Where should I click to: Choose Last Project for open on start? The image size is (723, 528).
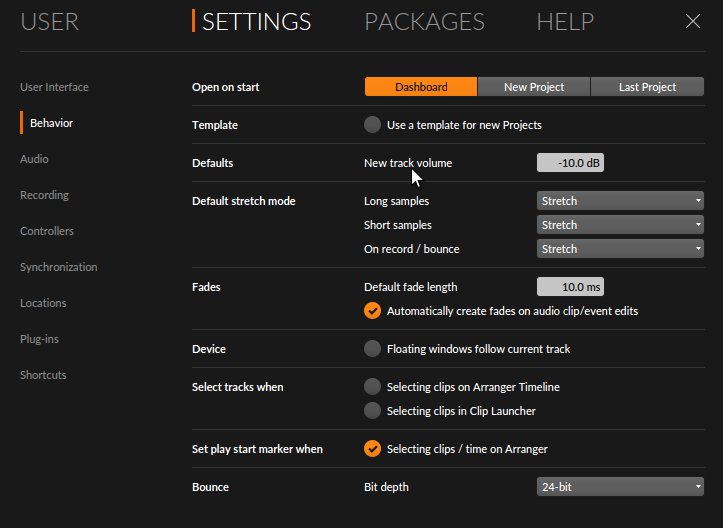(647, 87)
